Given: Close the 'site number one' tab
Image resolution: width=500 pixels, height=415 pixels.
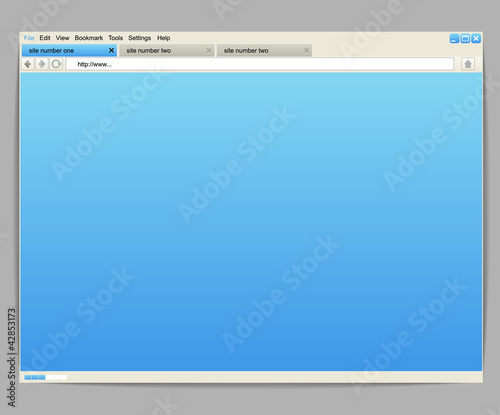Looking at the screenshot, I should 111,50.
